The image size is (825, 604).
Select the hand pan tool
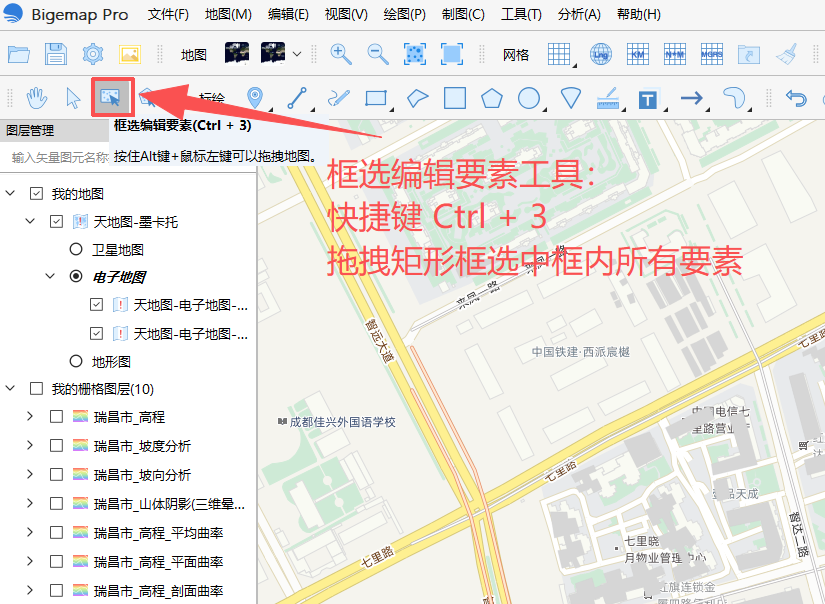pyautogui.click(x=37, y=98)
